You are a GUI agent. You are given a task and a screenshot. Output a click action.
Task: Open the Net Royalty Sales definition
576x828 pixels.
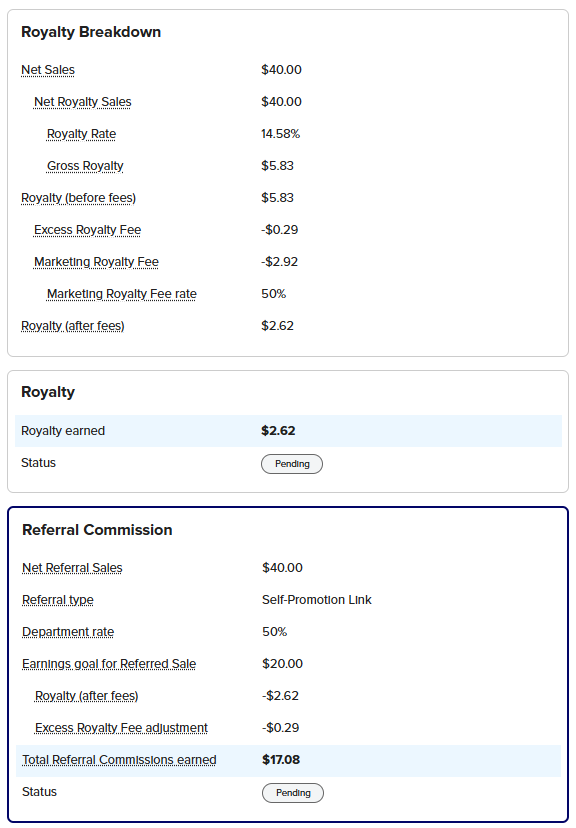(82, 102)
